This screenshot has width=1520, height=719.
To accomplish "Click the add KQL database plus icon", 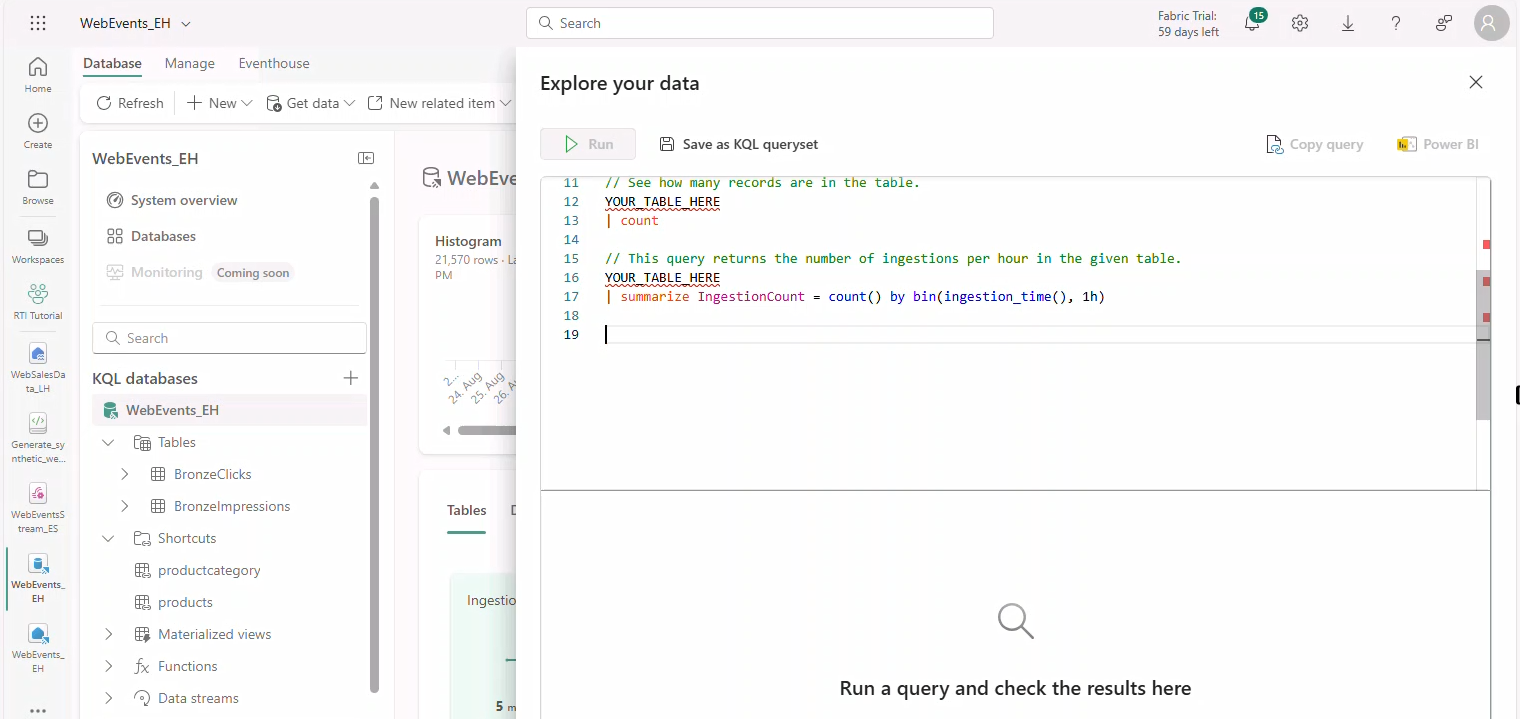I will (351, 378).
